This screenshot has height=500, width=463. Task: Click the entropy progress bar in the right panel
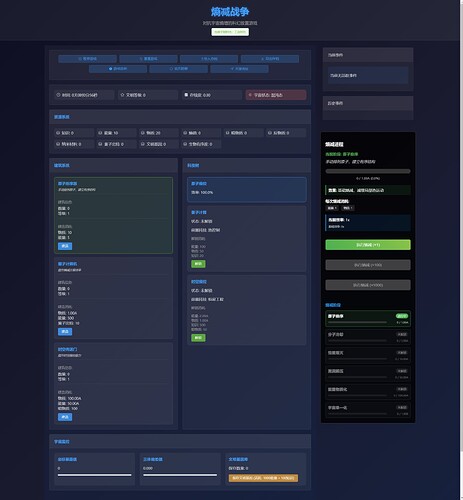368,171
